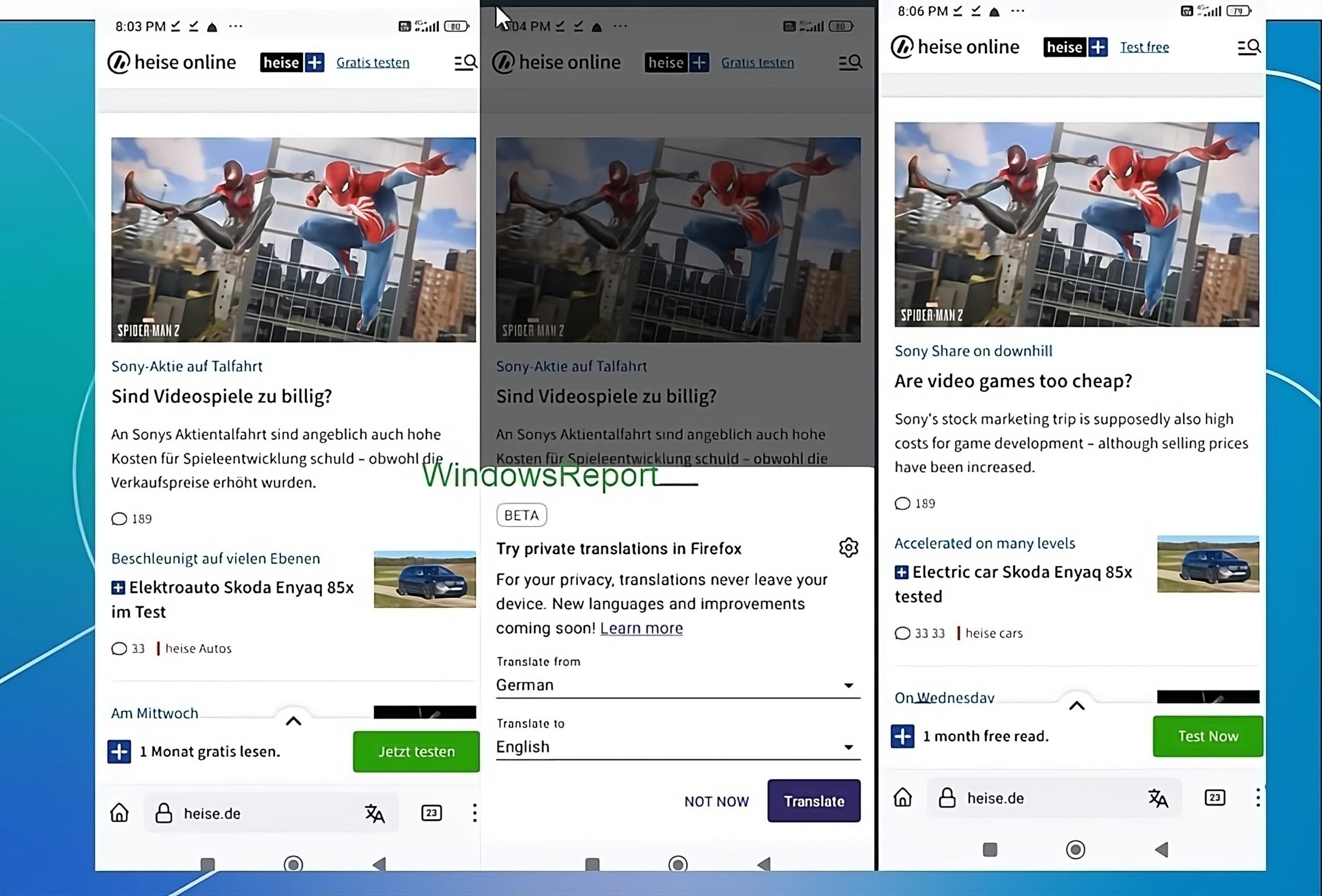Tap heise.de address field in left phone
Image resolution: width=1322 pixels, height=896 pixels.
tap(271, 813)
